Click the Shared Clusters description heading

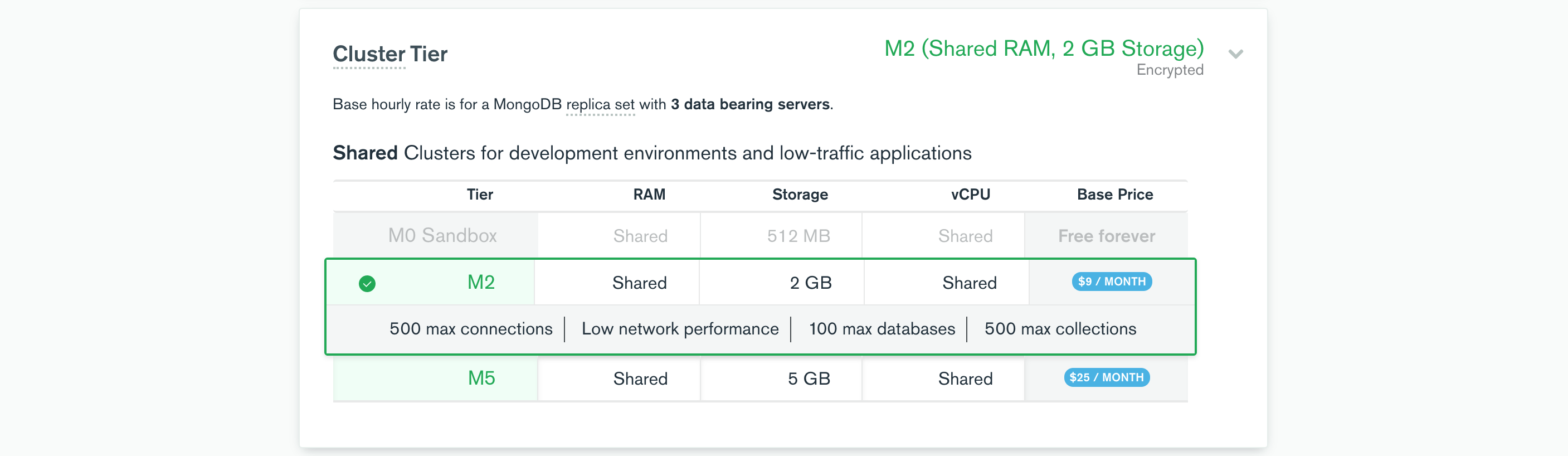coord(652,153)
